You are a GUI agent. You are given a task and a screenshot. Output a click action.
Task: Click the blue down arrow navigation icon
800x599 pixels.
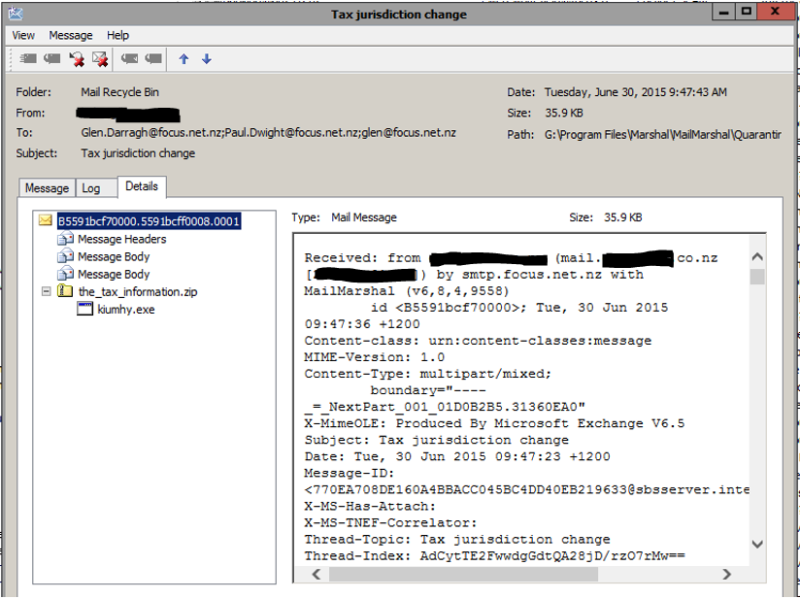pos(206,58)
